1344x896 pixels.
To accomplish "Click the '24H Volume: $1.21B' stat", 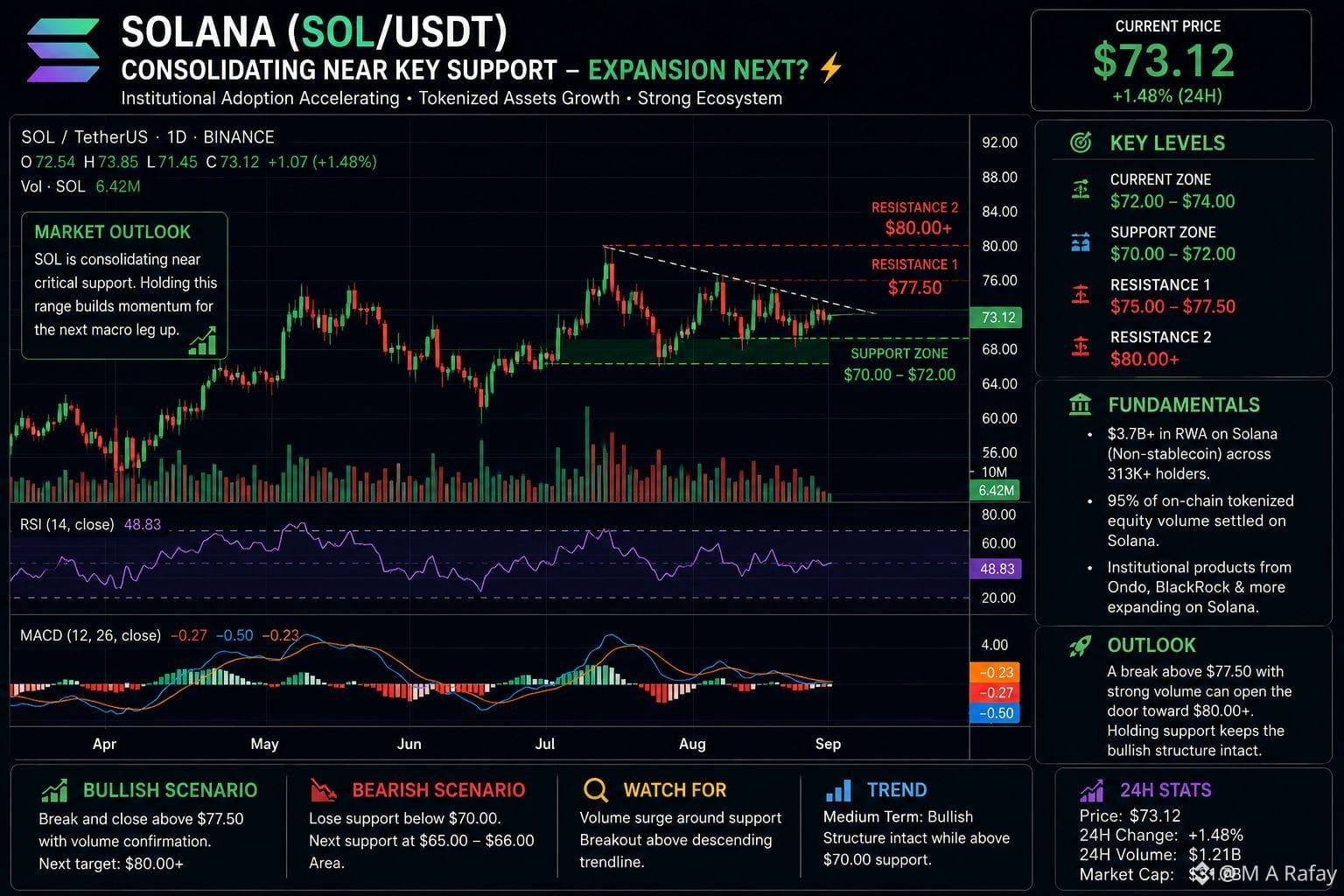I will 1159,855.
